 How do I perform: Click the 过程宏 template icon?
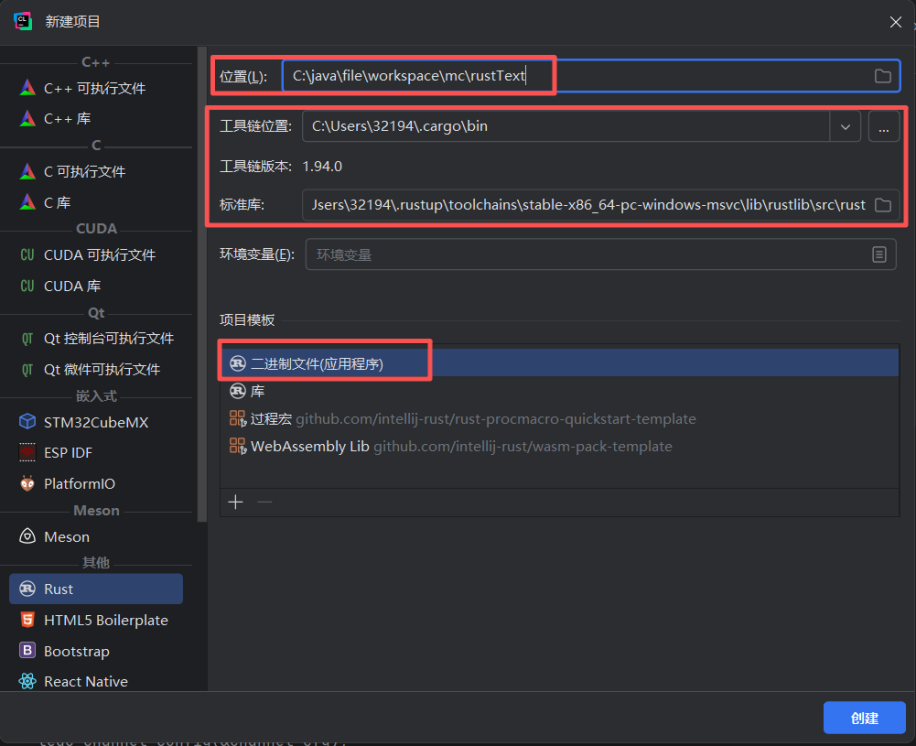(x=238, y=418)
